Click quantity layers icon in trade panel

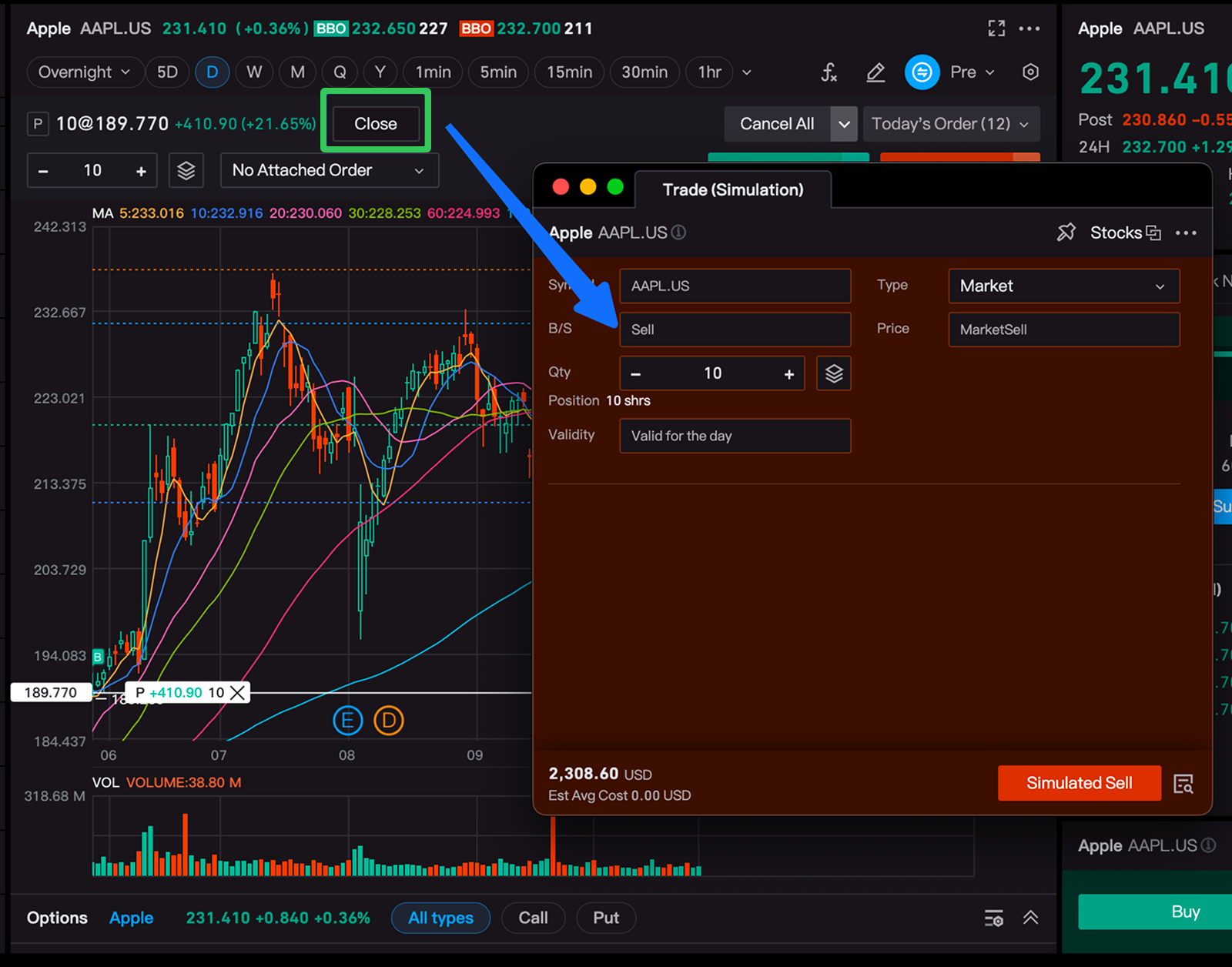coord(834,373)
